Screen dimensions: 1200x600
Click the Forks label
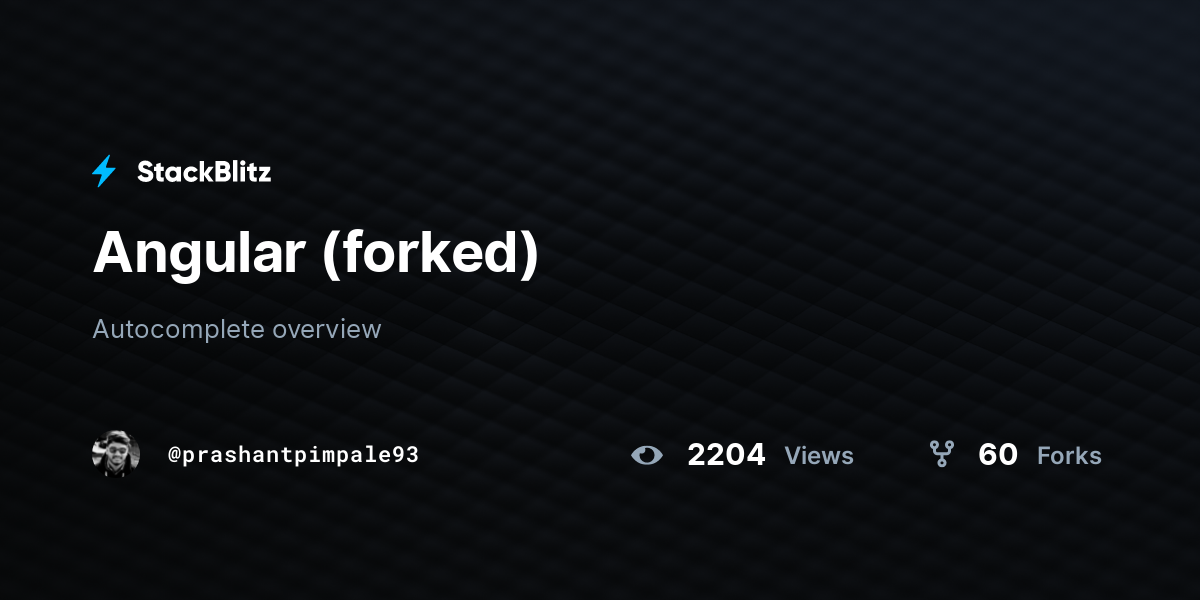click(1069, 456)
